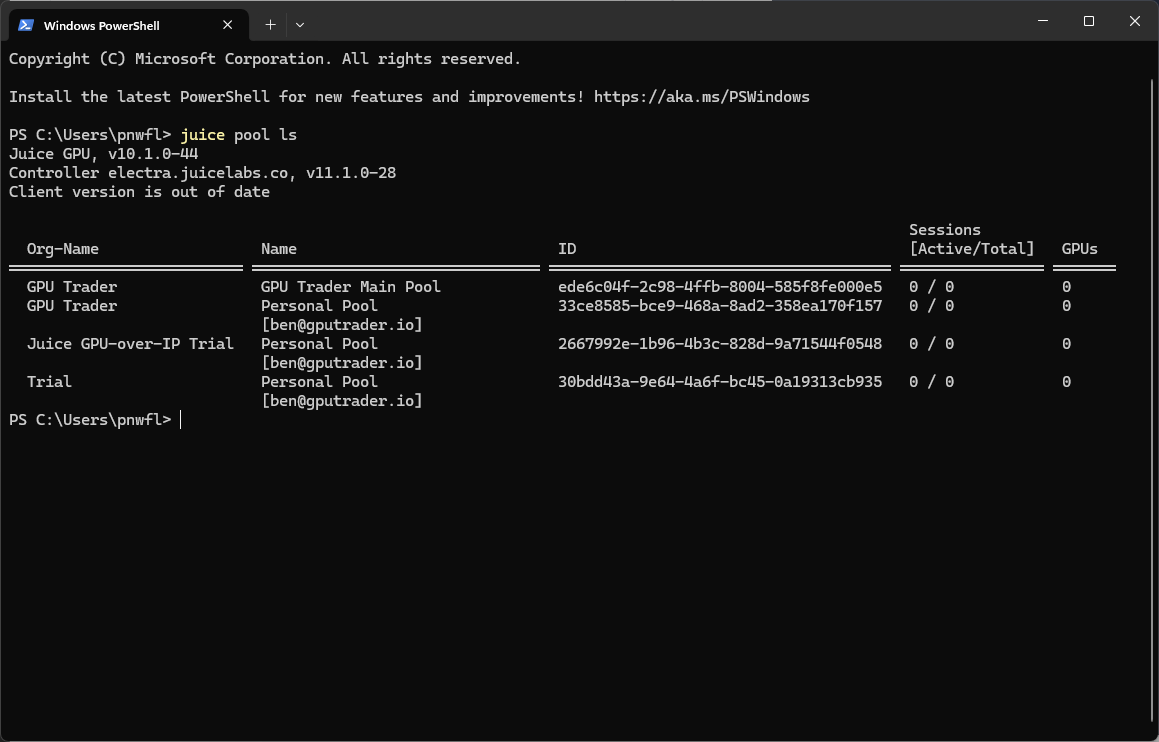
Task: Close the Windows PowerShell tab
Action: (228, 25)
